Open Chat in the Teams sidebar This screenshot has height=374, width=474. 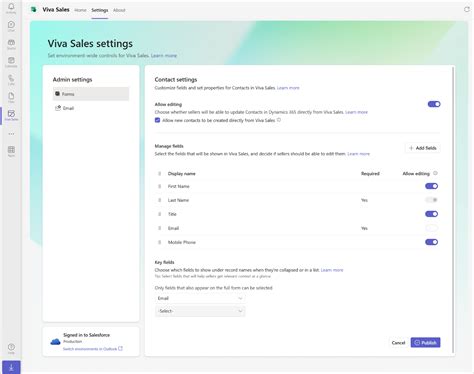pos(11,26)
